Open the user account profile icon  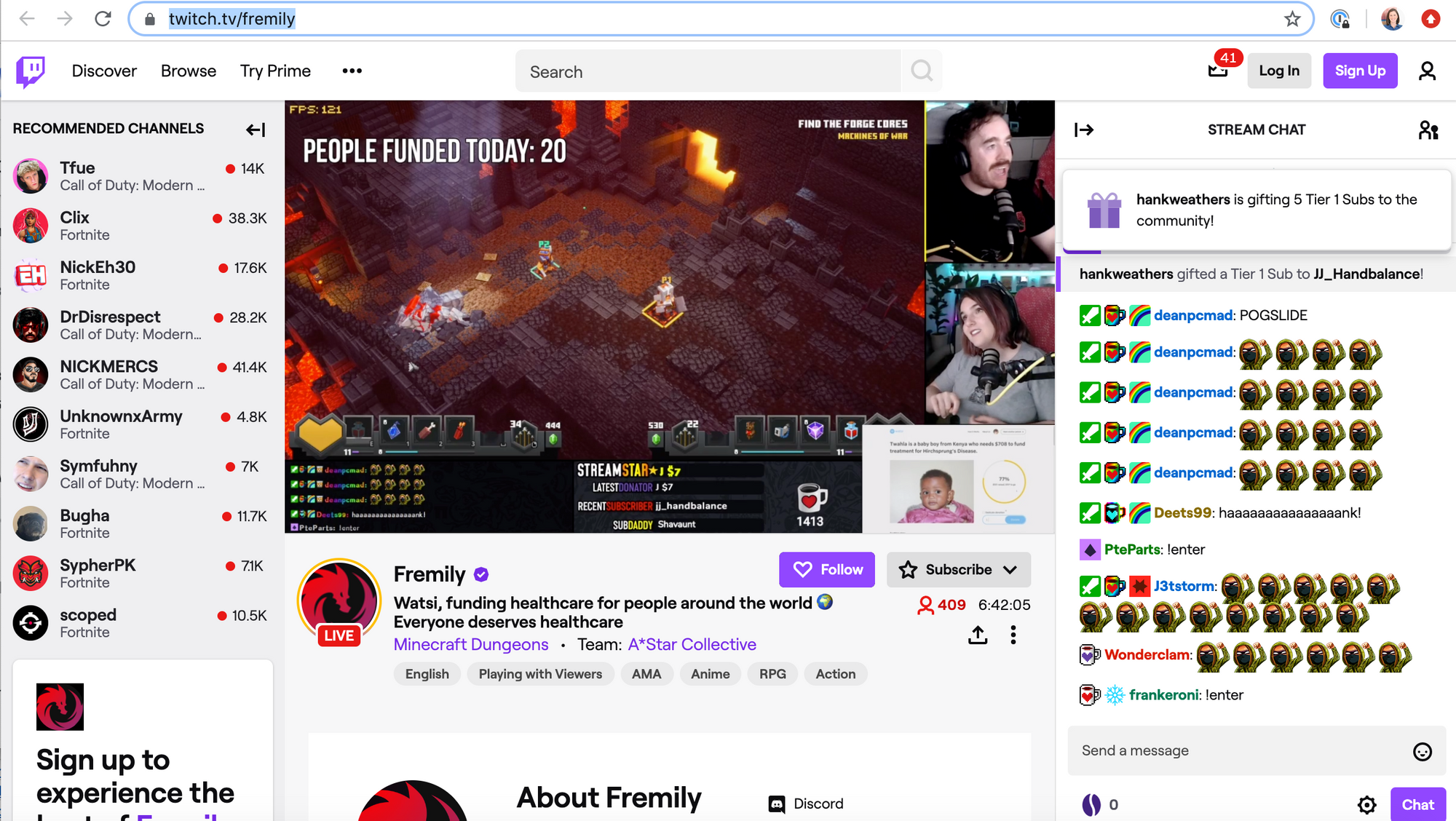pos(1427,71)
